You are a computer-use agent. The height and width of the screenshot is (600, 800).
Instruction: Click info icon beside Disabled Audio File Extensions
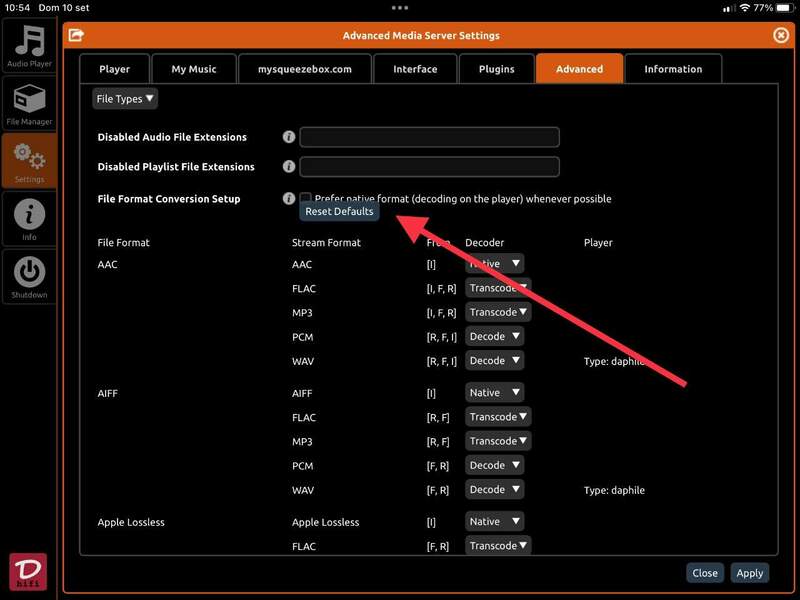pyautogui.click(x=289, y=137)
